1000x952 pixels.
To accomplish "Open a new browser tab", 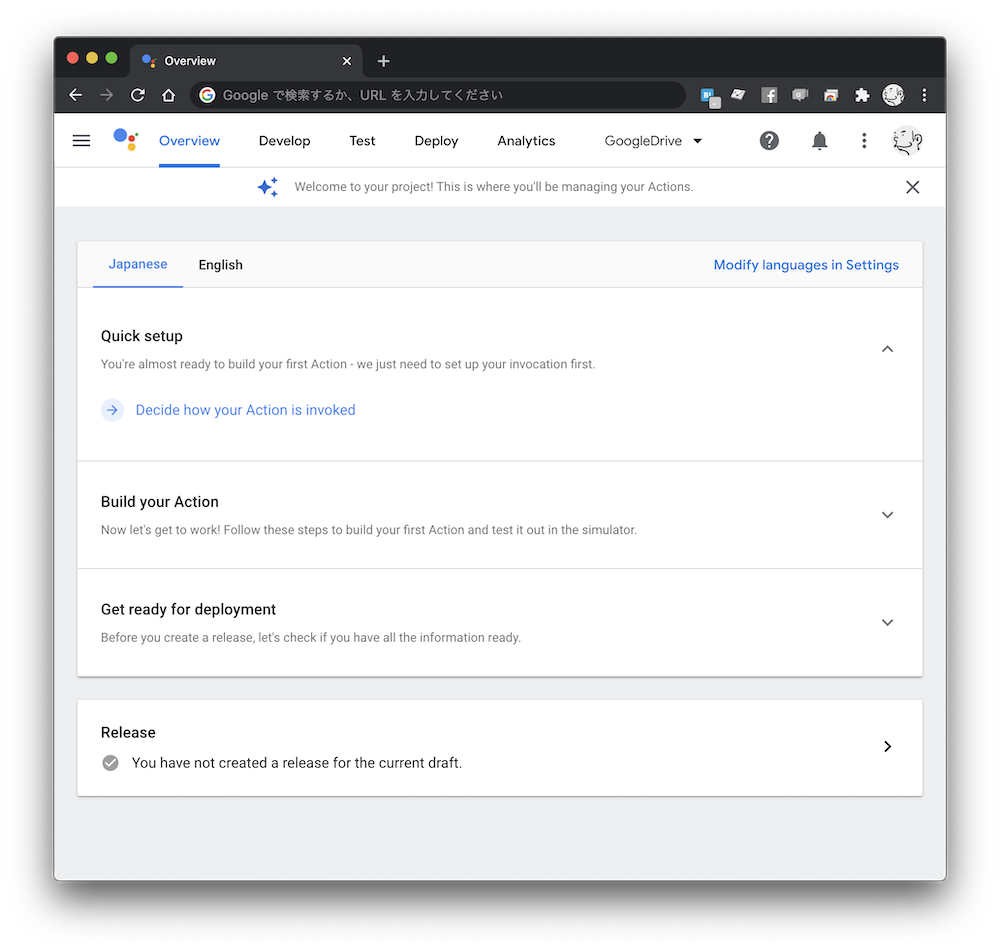I will [x=383, y=61].
